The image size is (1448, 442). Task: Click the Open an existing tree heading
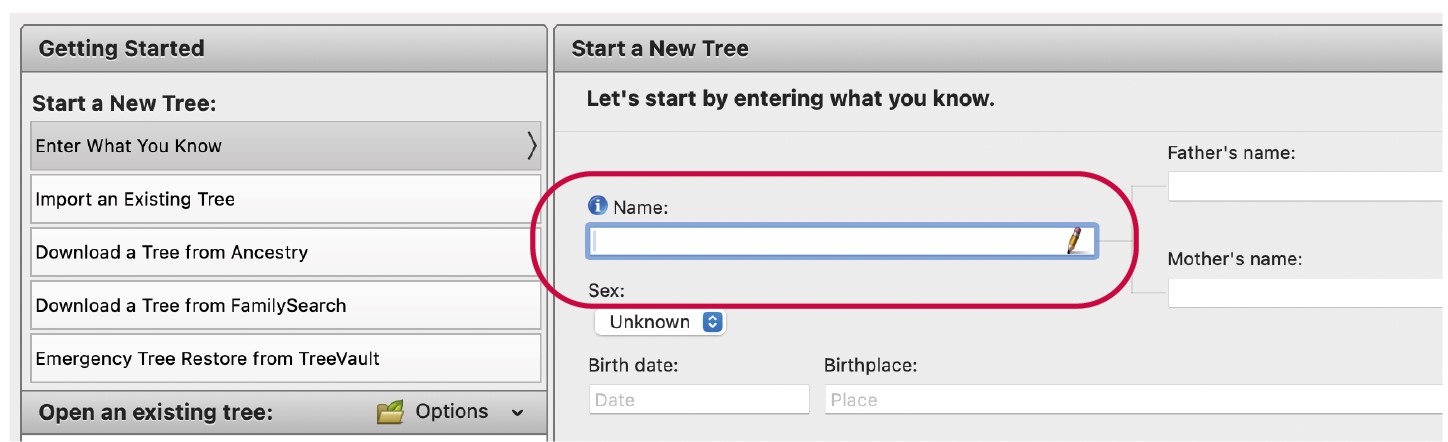[x=155, y=413]
